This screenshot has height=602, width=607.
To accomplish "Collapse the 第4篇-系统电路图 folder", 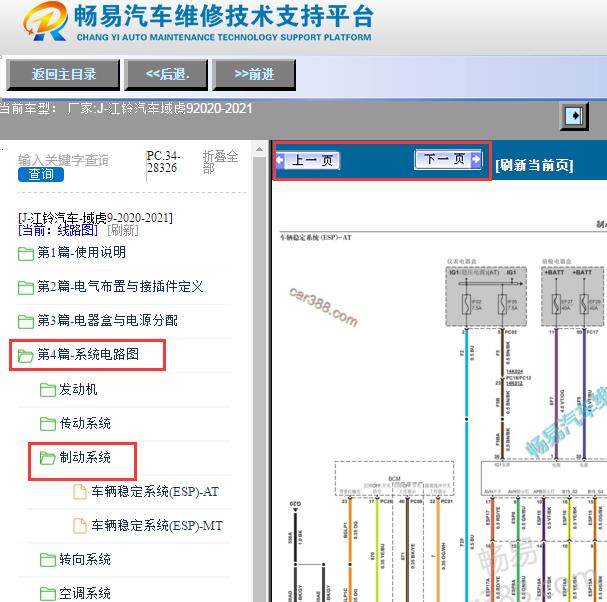I will (88, 355).
